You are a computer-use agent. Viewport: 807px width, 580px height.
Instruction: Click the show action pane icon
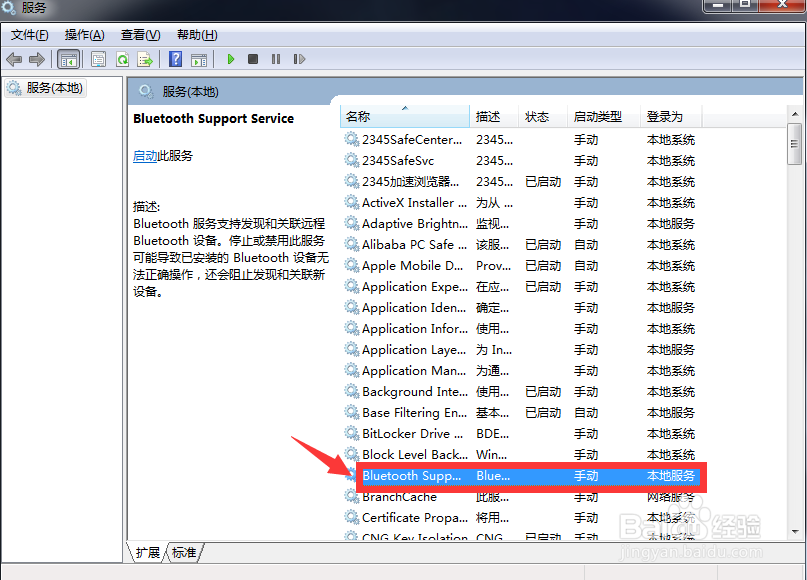coord(198,59)
